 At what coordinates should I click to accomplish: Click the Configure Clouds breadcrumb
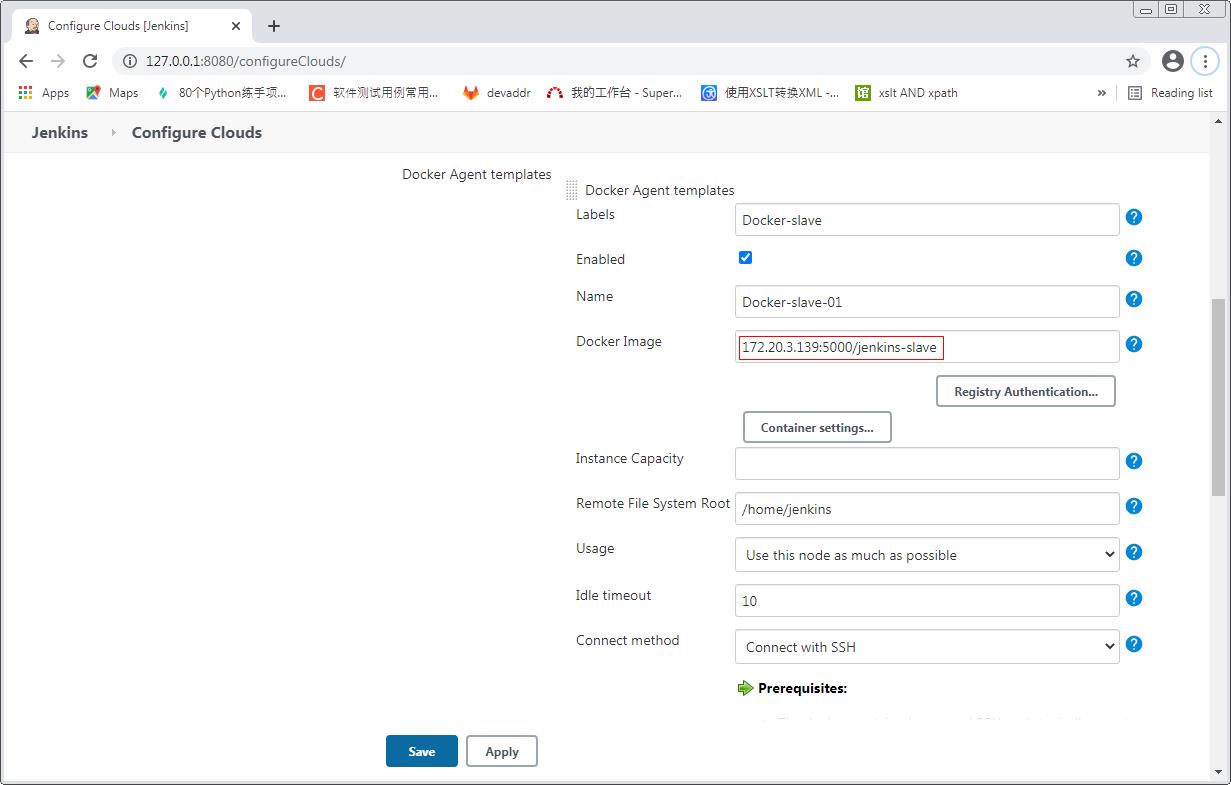197,132
